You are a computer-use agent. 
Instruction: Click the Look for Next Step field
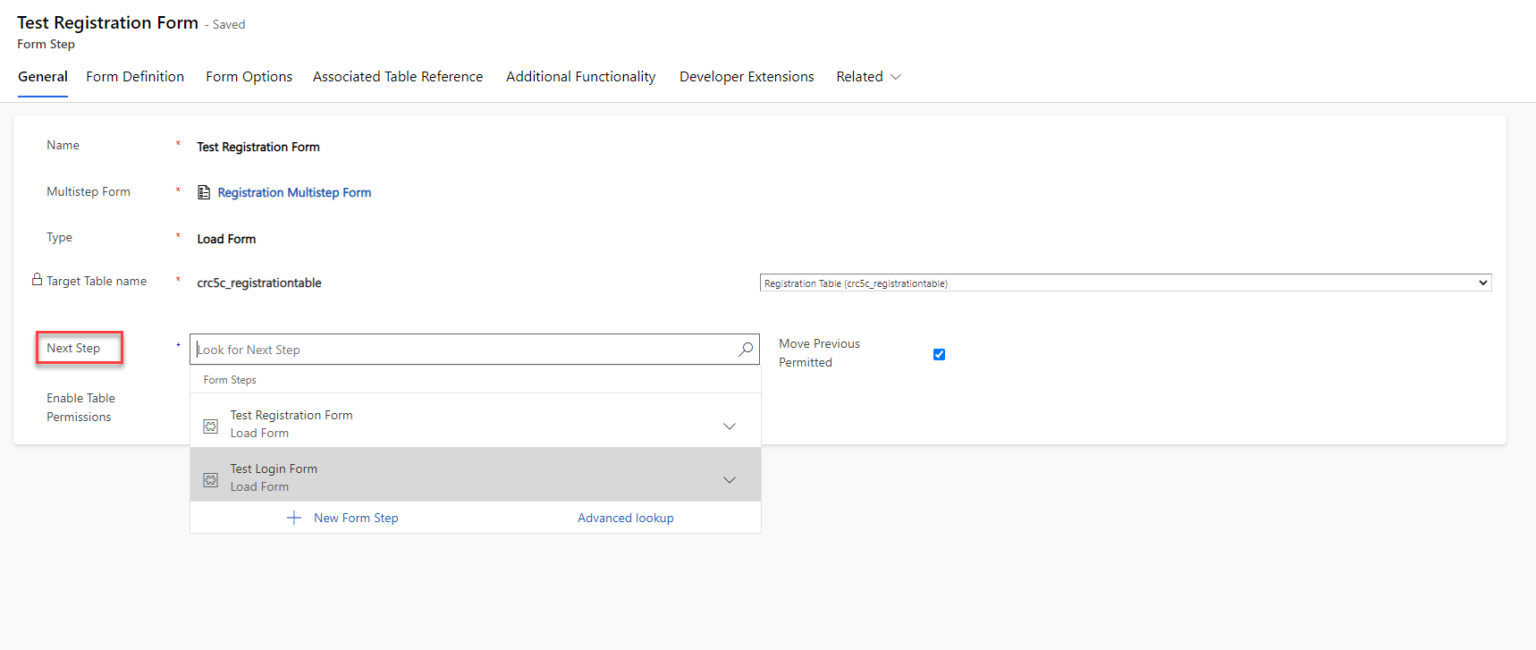point(460,350)
